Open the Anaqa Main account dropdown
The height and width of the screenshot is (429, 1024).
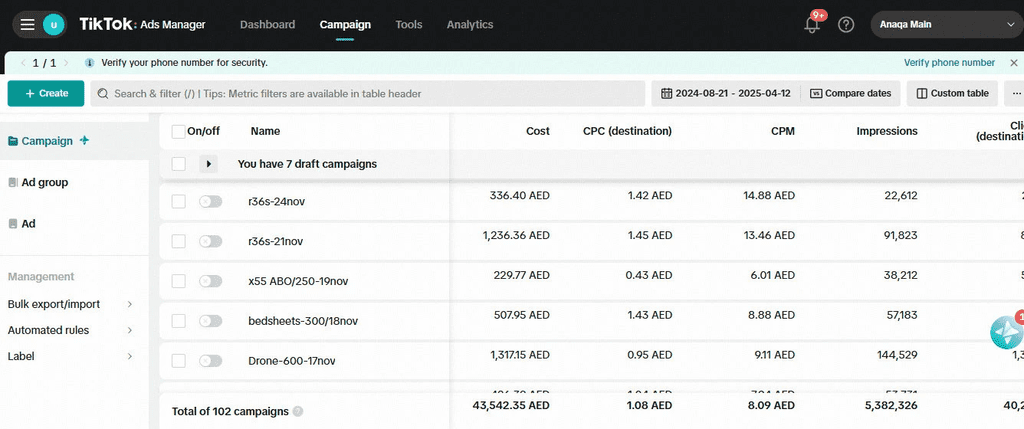pos(945,24)
